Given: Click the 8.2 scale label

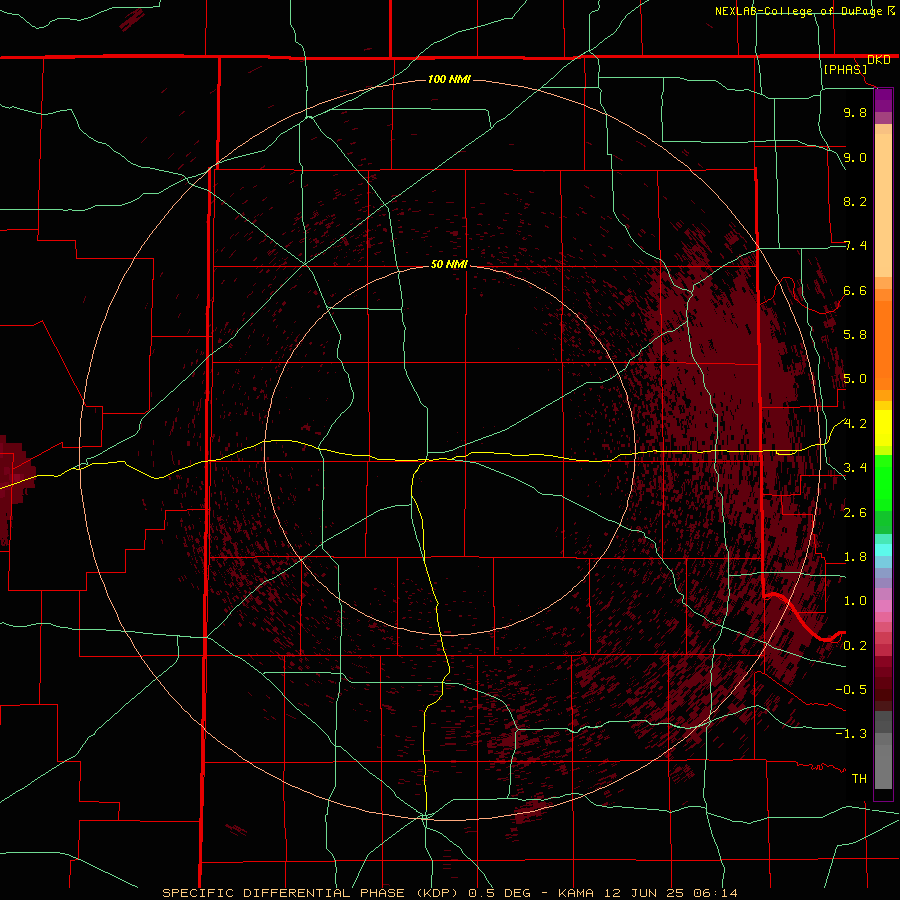Looking at the screenshot, I should pyautogui.click(x=855, y=201).
